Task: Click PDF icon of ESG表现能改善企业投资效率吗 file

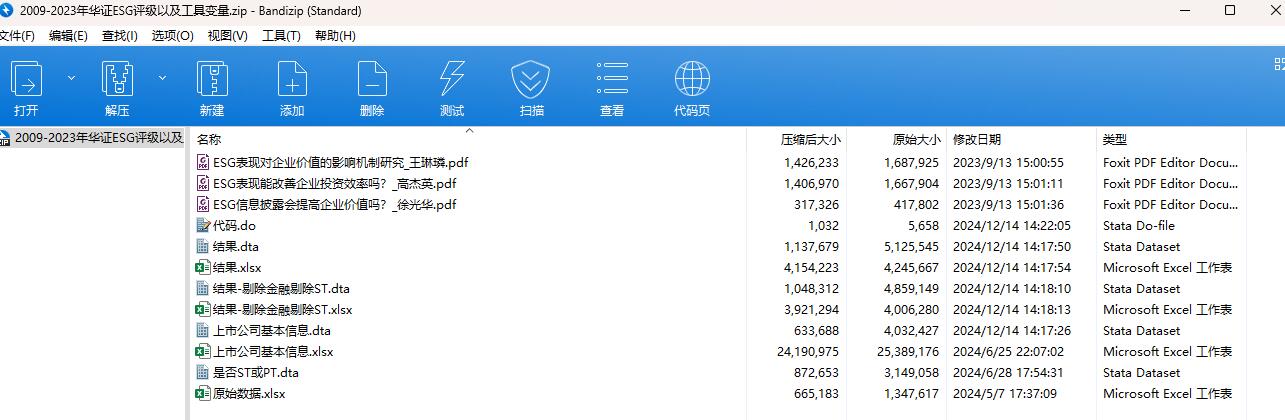Action: tap(204, 183)
